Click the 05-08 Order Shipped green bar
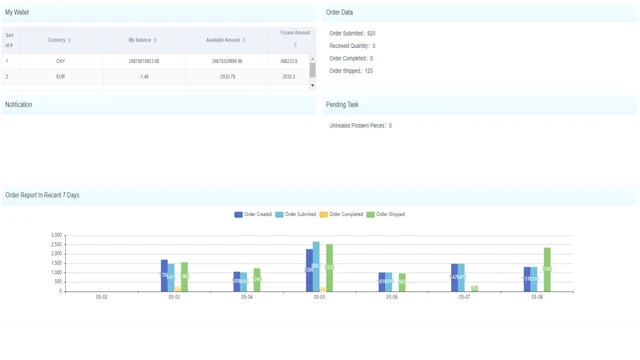 point(547,269)
